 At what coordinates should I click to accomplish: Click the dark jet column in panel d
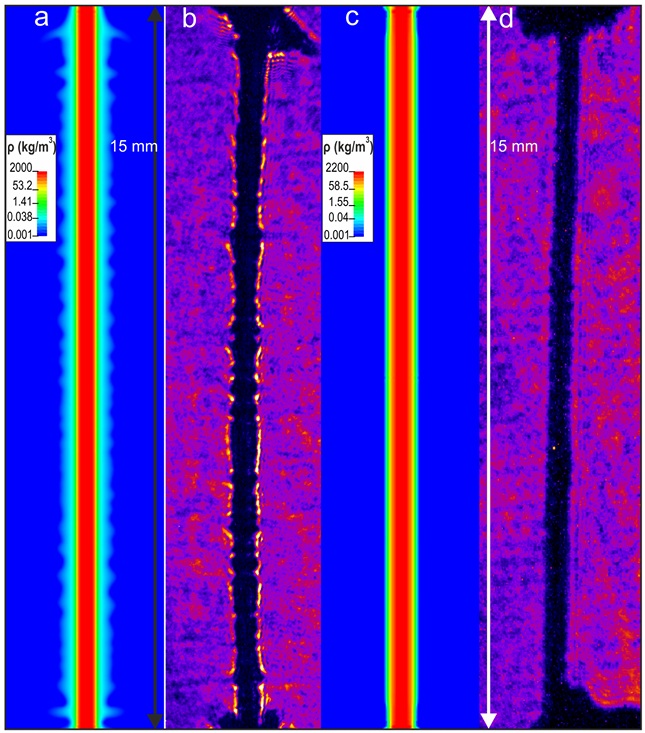(566, 400)
